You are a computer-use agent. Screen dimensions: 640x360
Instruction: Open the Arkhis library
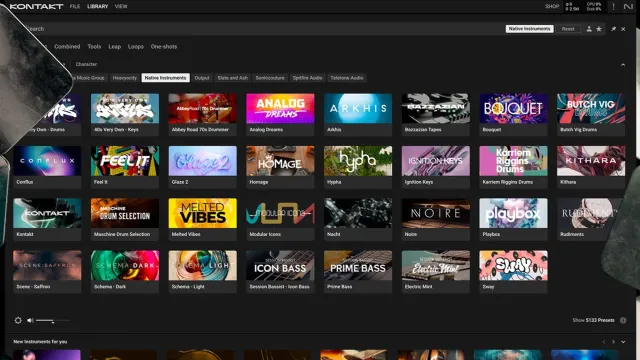[x=358, y=114]
